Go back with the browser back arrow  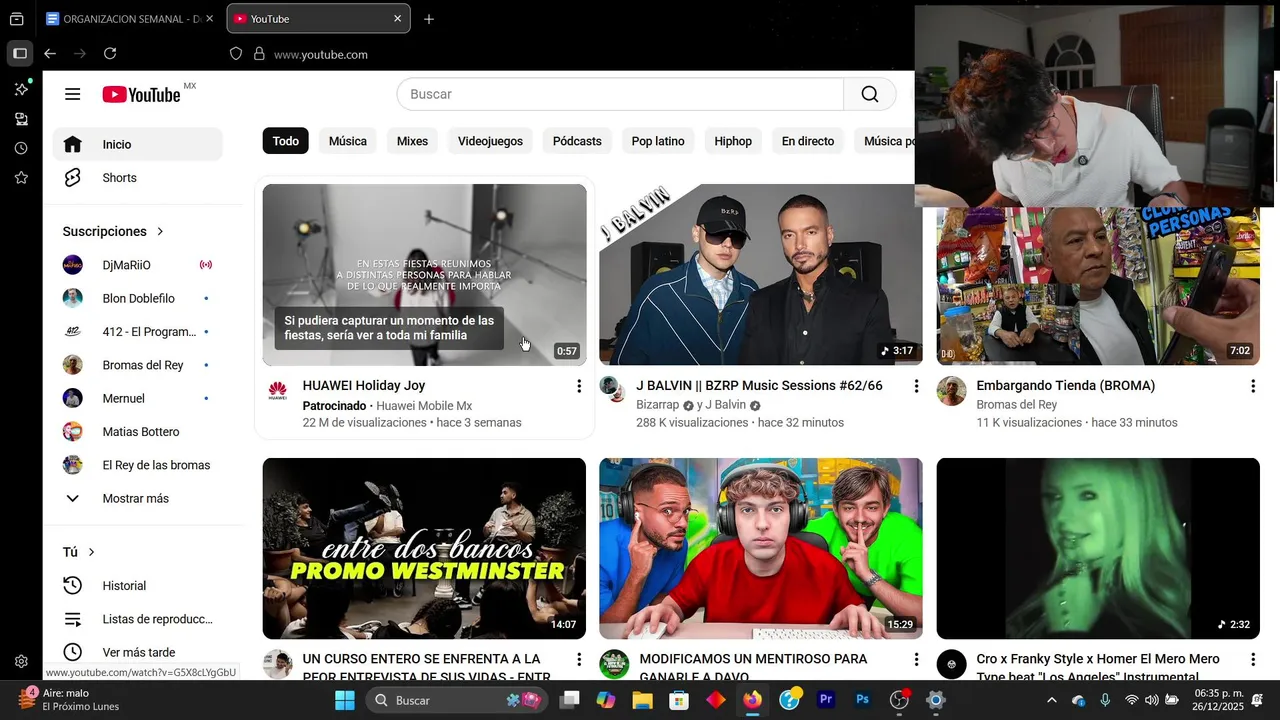point(50,54)
